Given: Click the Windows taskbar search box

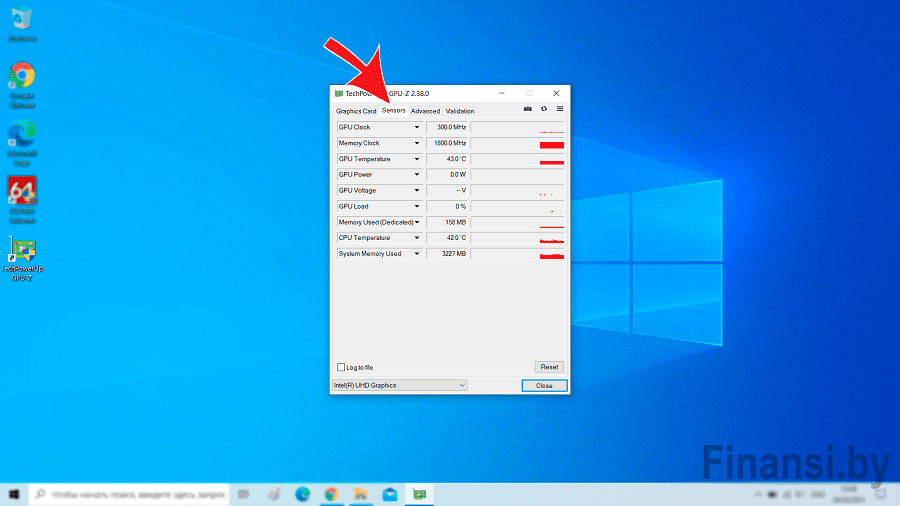Looking at the screenshot, I should click(129, 494).
